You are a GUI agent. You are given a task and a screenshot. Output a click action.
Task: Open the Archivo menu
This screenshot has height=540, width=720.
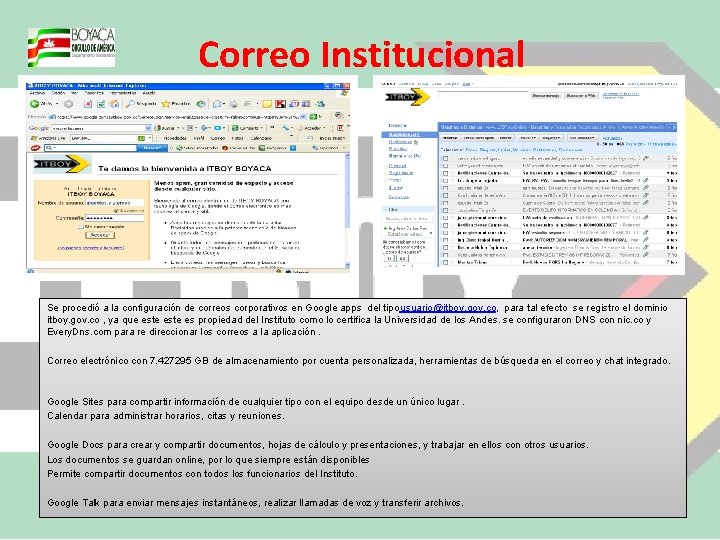point(37,93)
